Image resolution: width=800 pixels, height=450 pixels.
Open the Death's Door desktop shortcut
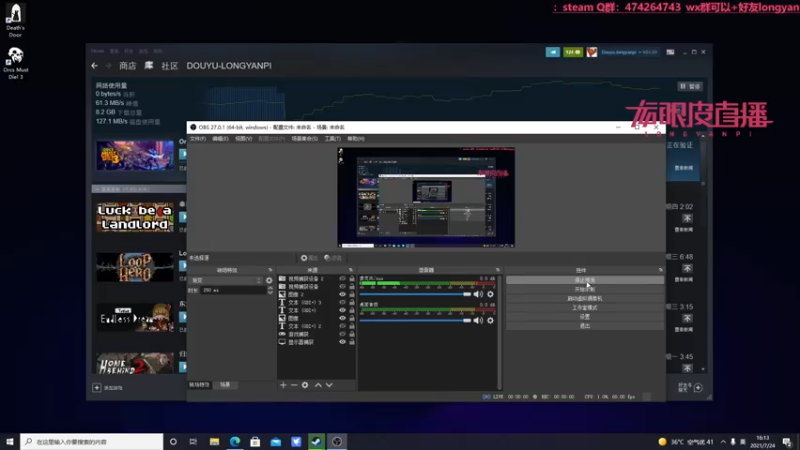(15, 20)
